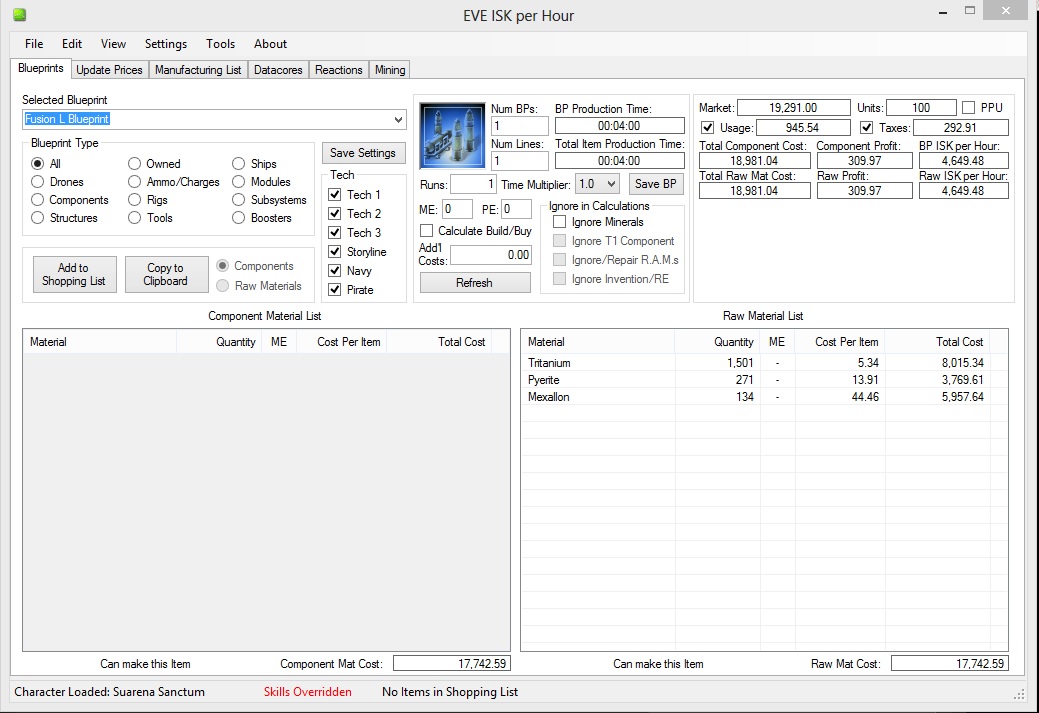Toggle the Navy checkbox
This screenshot has width=1039, height=713.
tap(335, 270)
